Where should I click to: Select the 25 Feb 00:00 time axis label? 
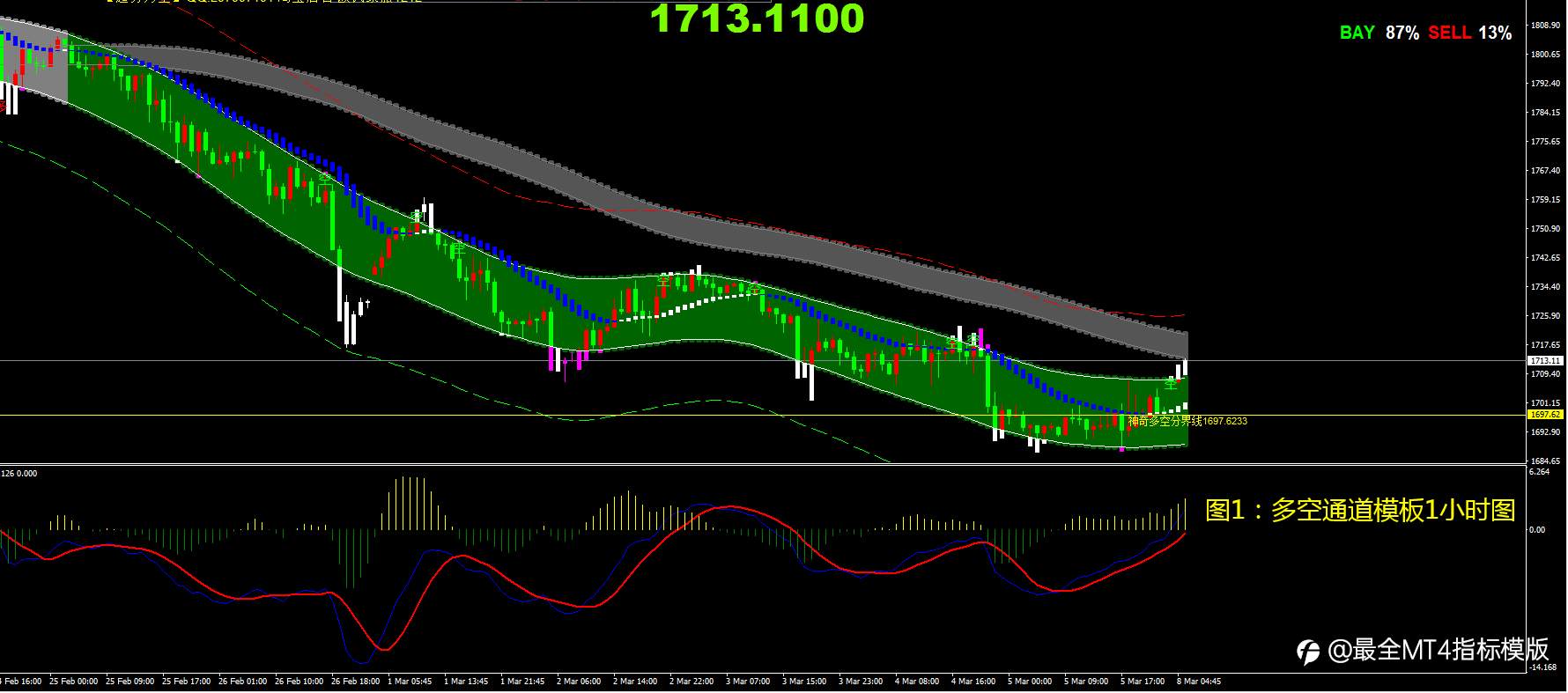pos(74,682)
